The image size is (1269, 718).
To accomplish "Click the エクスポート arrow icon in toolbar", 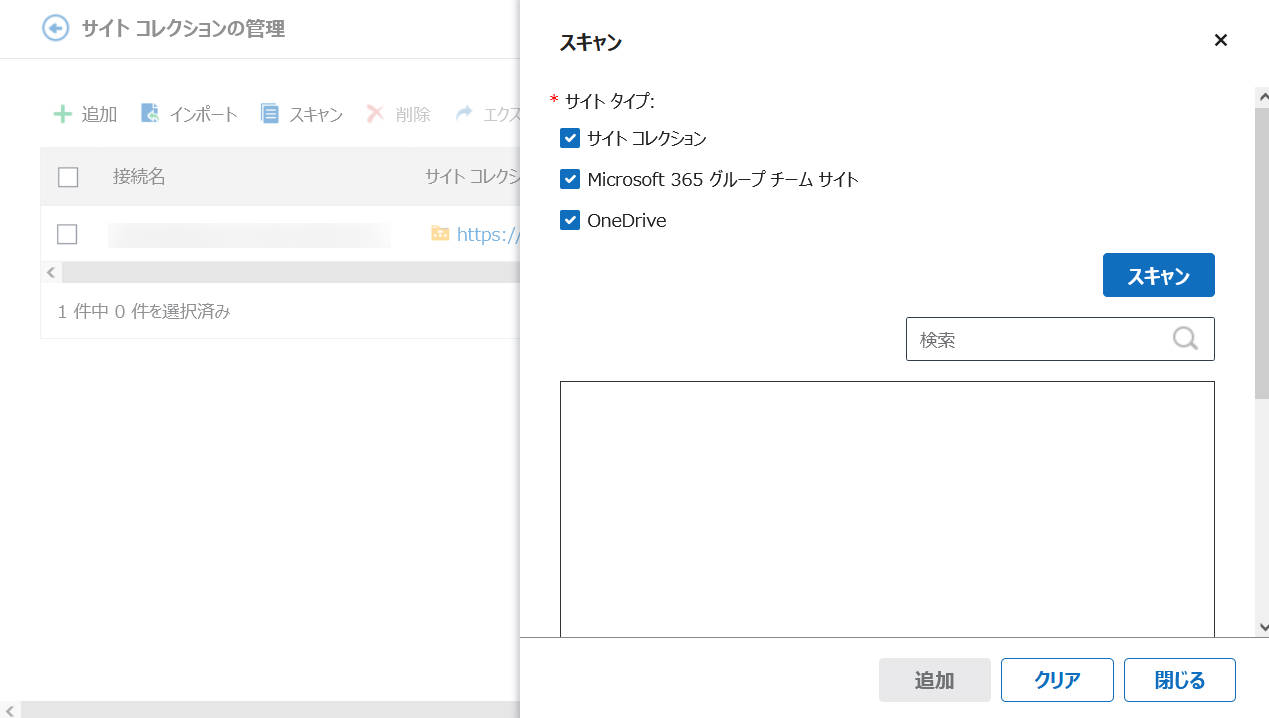I will pyautogui.click(x=464, y=114).
